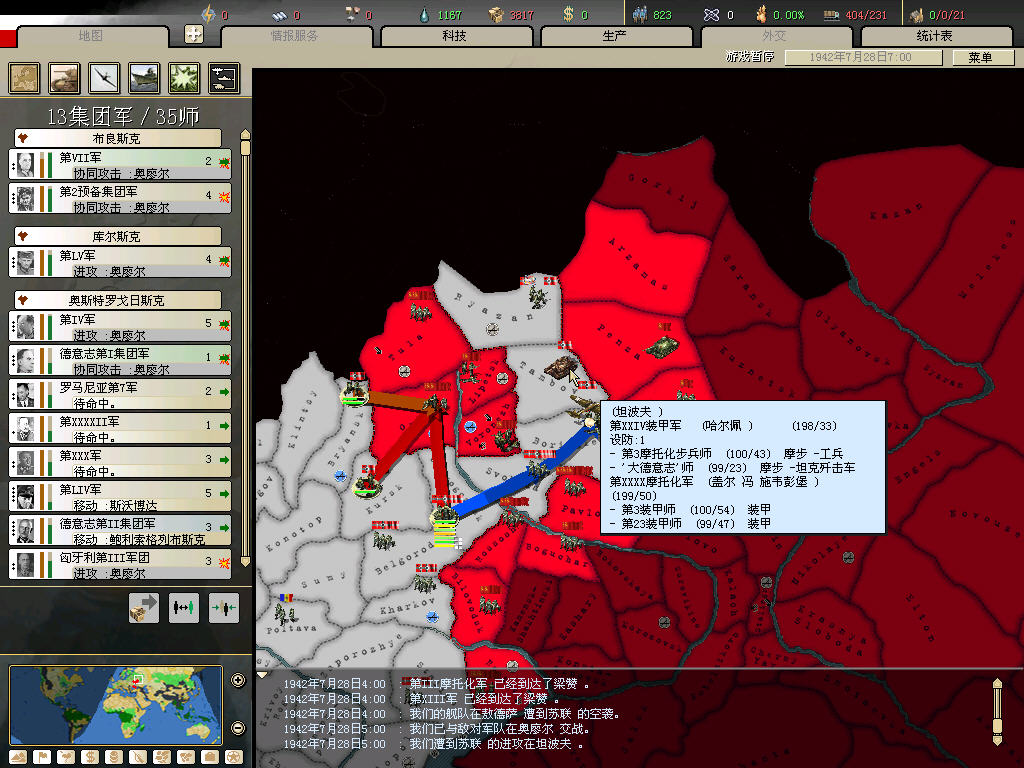1024x768 pixels.
Task: Click the Europe map overview icon
Action: coord(24,77)
